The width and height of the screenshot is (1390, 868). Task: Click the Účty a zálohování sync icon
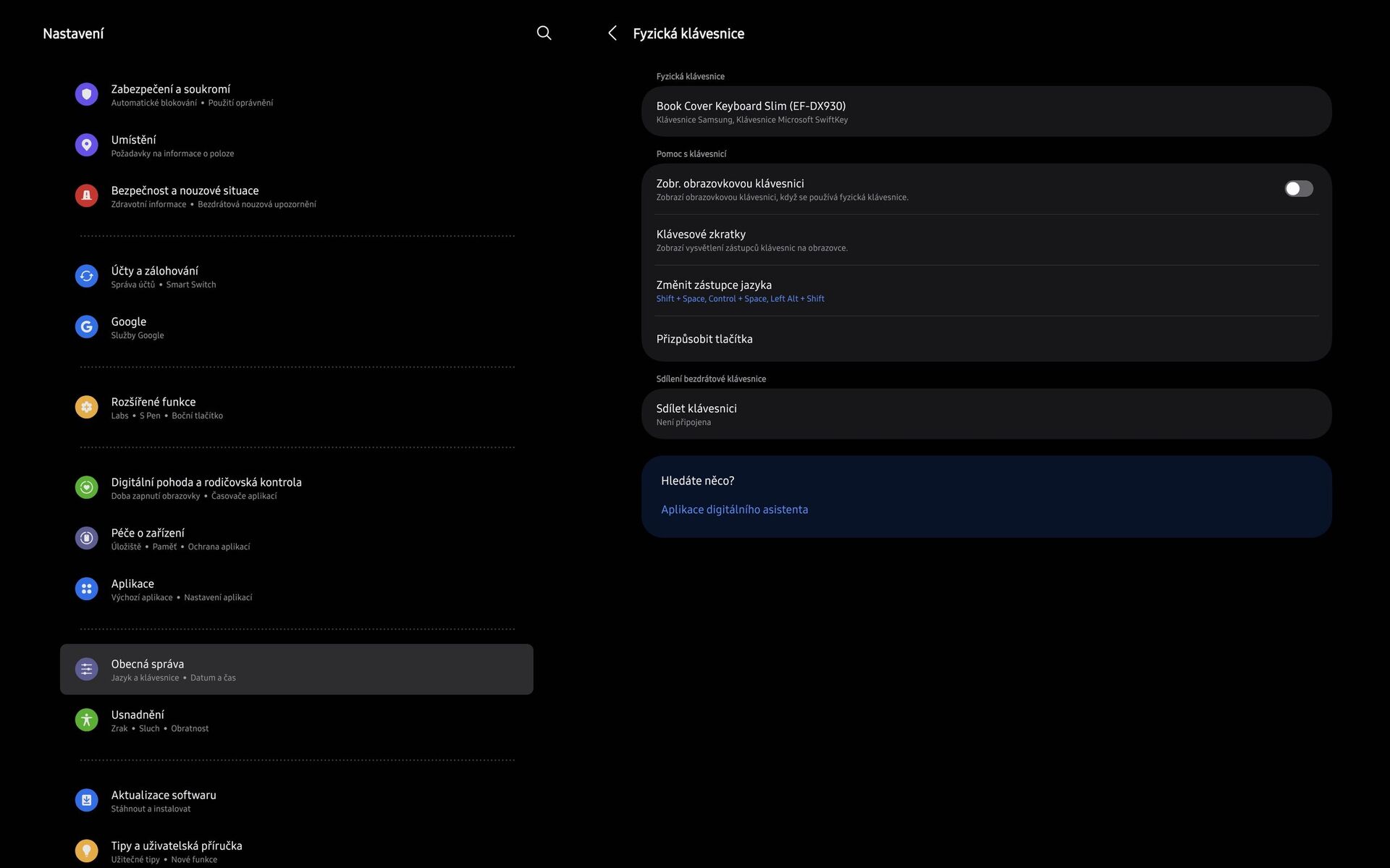tap(86, 277)
